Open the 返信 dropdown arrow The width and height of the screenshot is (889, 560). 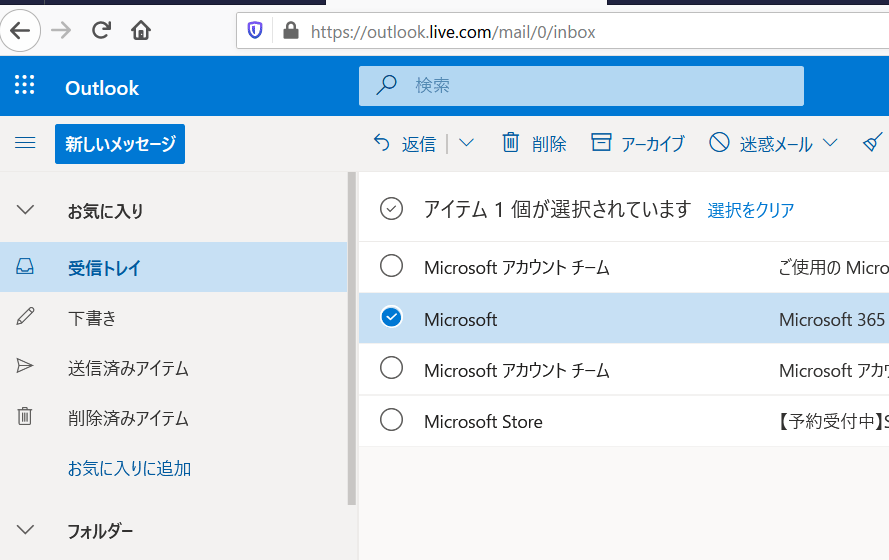(x=466, y=143)
